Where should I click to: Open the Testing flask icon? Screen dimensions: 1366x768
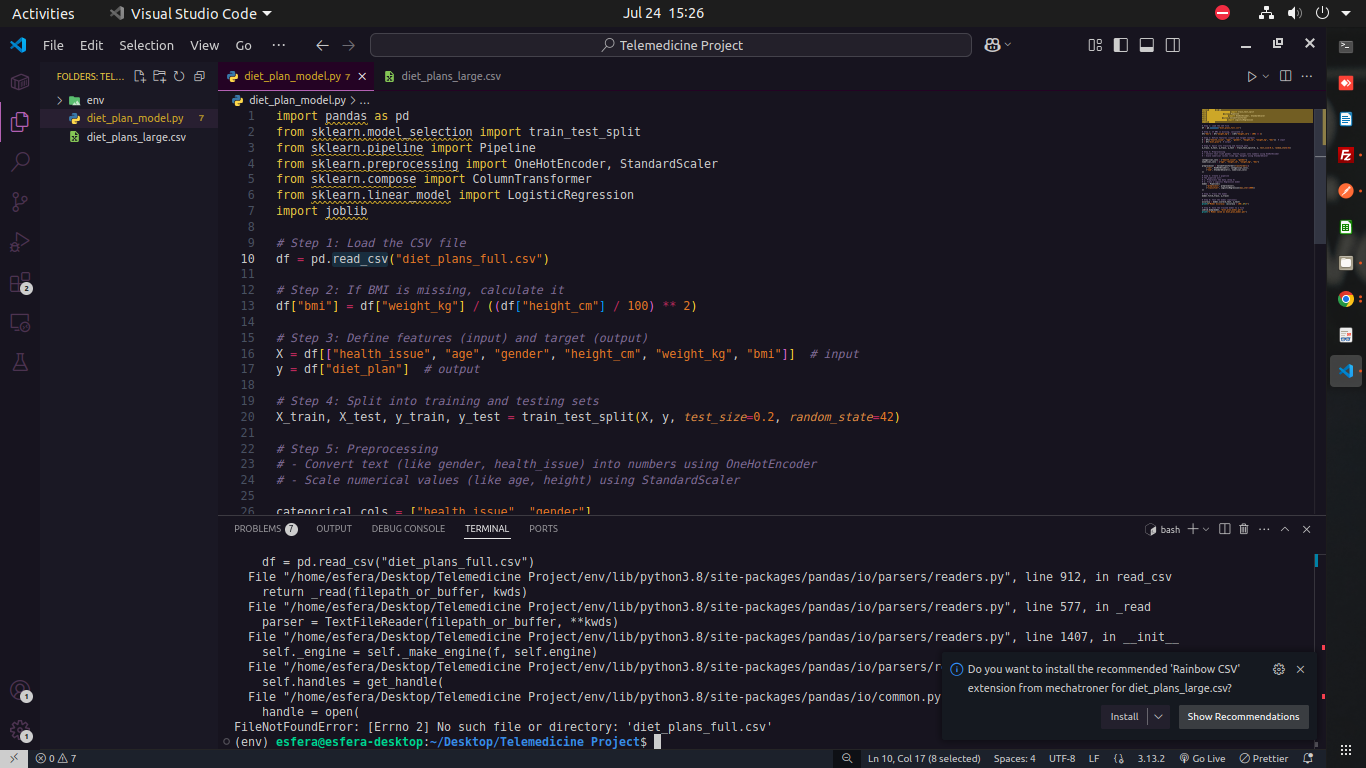pos(20,363)
